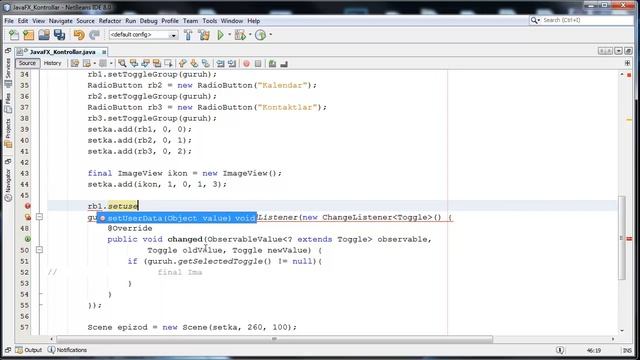Click the Find Previous Occurrence icon
The image size is (640, 360).
pos(133,64)
